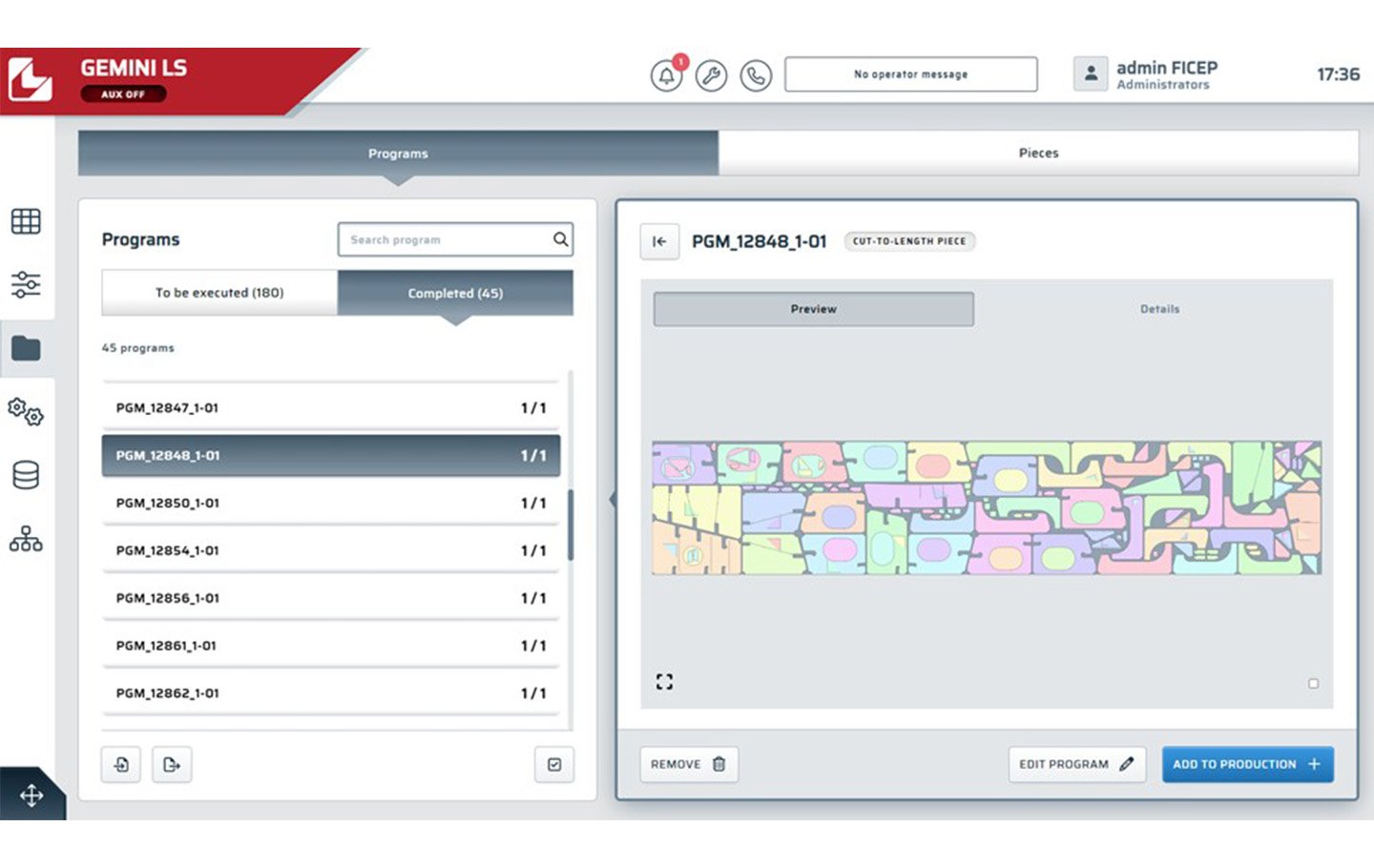The width and height of the screenshot is (1374, 868).
Task: Click the admin user avatar icon
Action: click(1091, 73)
